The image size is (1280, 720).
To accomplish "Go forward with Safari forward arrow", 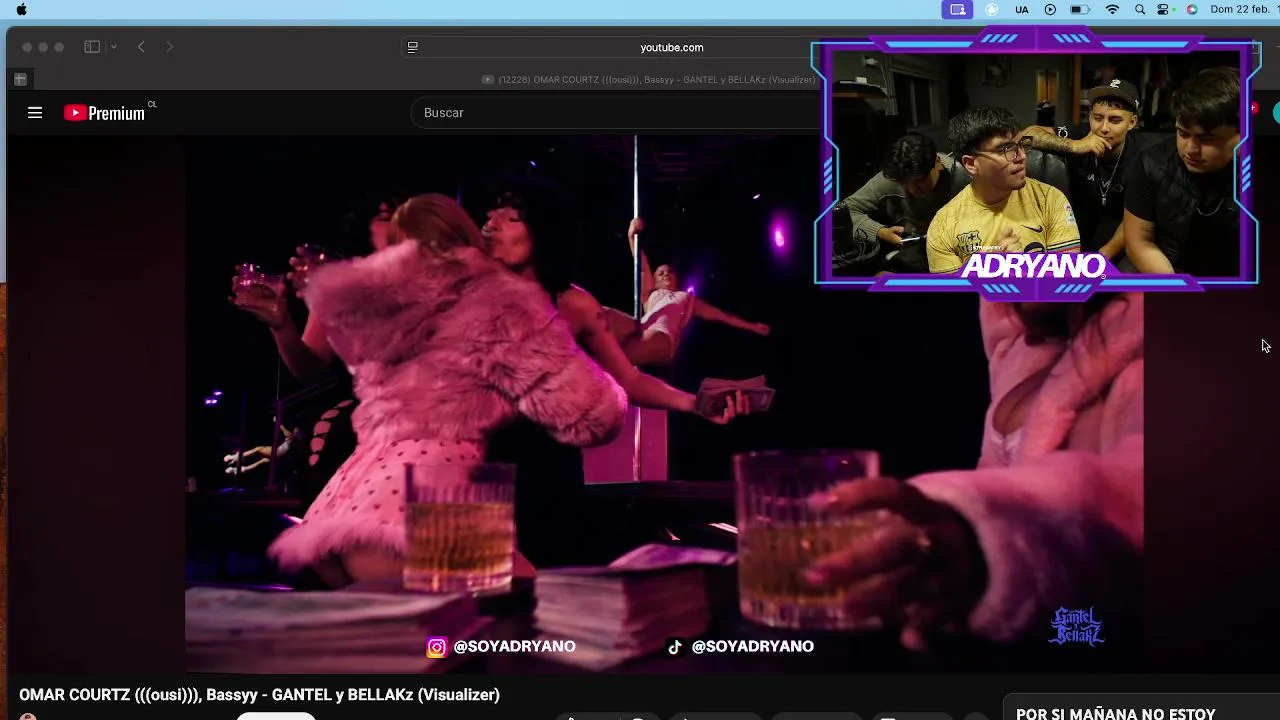I will click(x=169, y=47).
